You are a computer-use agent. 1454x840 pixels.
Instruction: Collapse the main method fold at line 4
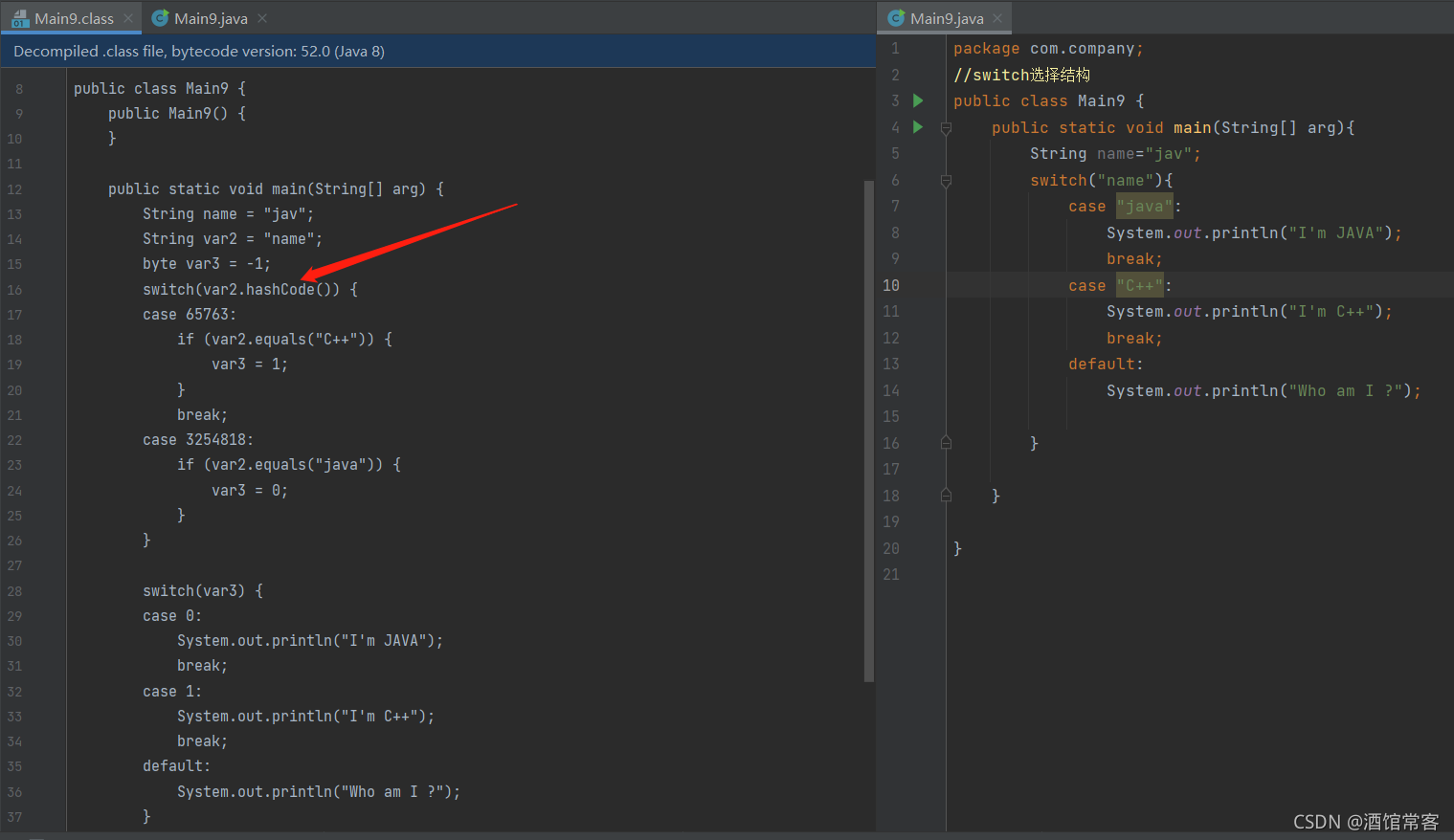point(946,128)
